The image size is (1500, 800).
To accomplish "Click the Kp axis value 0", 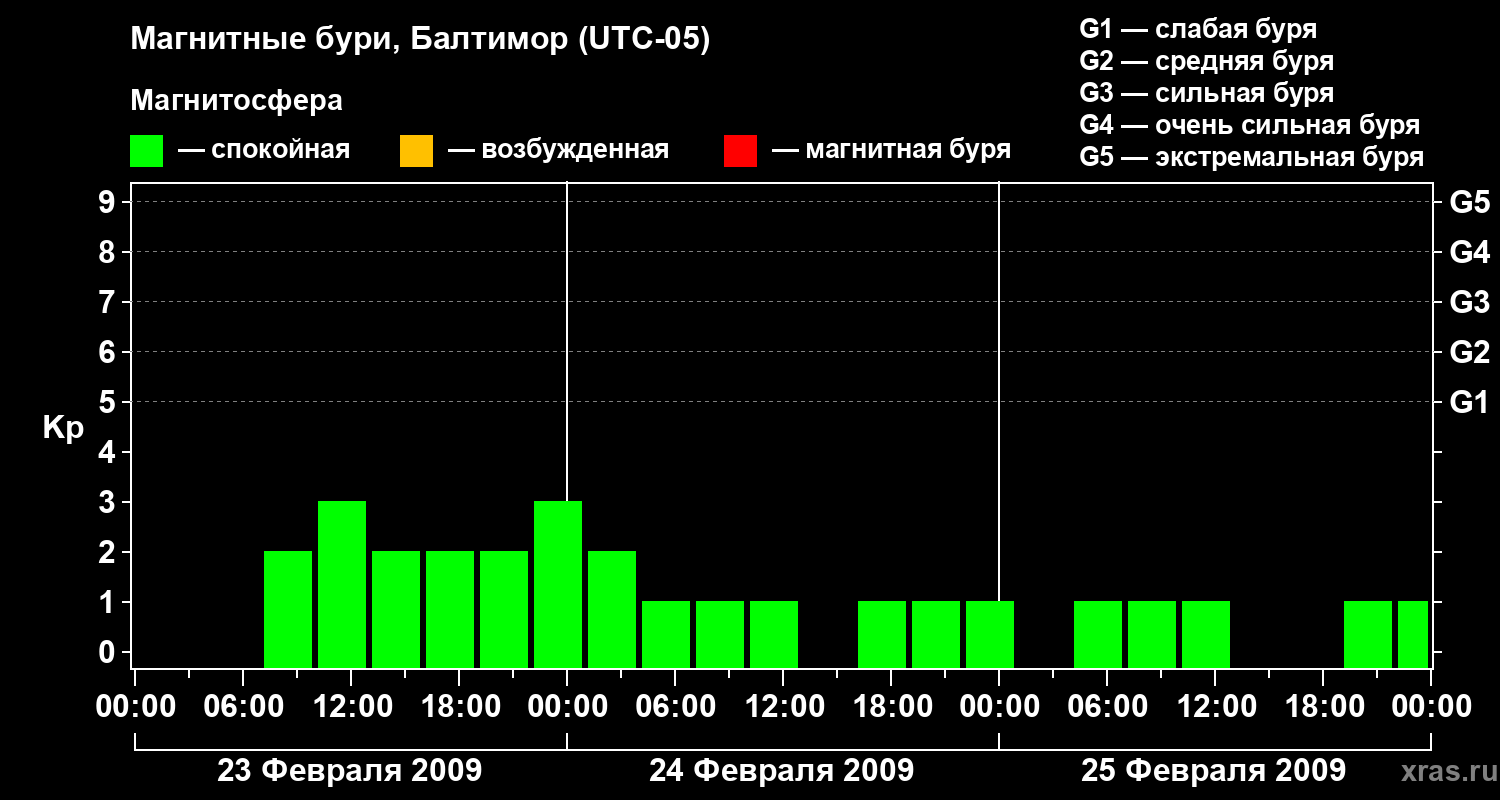I will (109, 652).
